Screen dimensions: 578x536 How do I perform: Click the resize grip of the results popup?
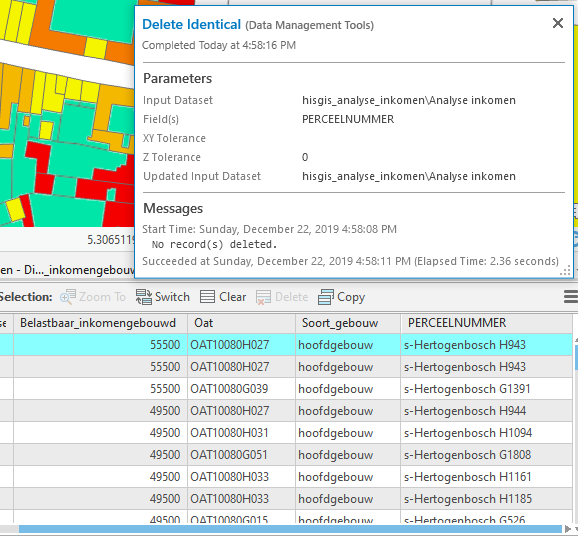[565, 271]
